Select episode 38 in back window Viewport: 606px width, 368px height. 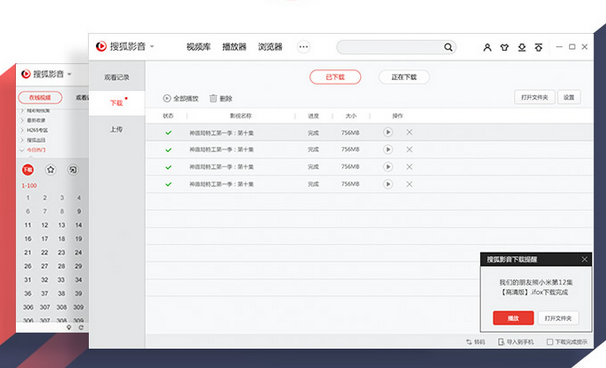click(x=61, y=293)
